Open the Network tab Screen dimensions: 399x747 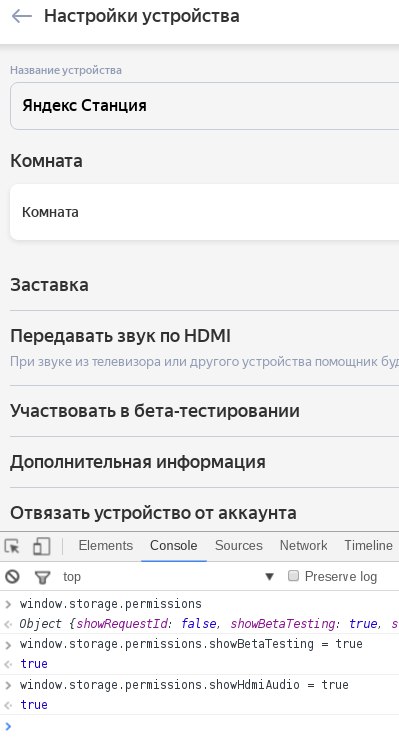[x=303, y=545]
